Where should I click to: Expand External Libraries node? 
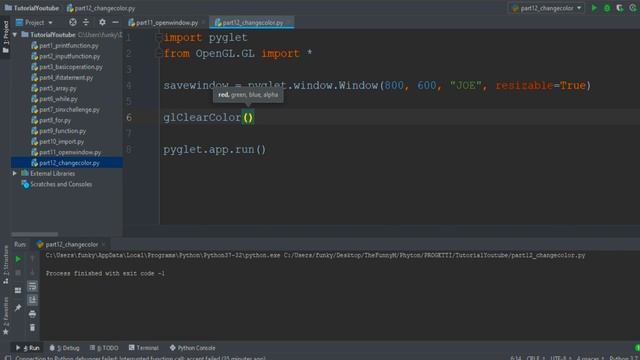point(15,173)
